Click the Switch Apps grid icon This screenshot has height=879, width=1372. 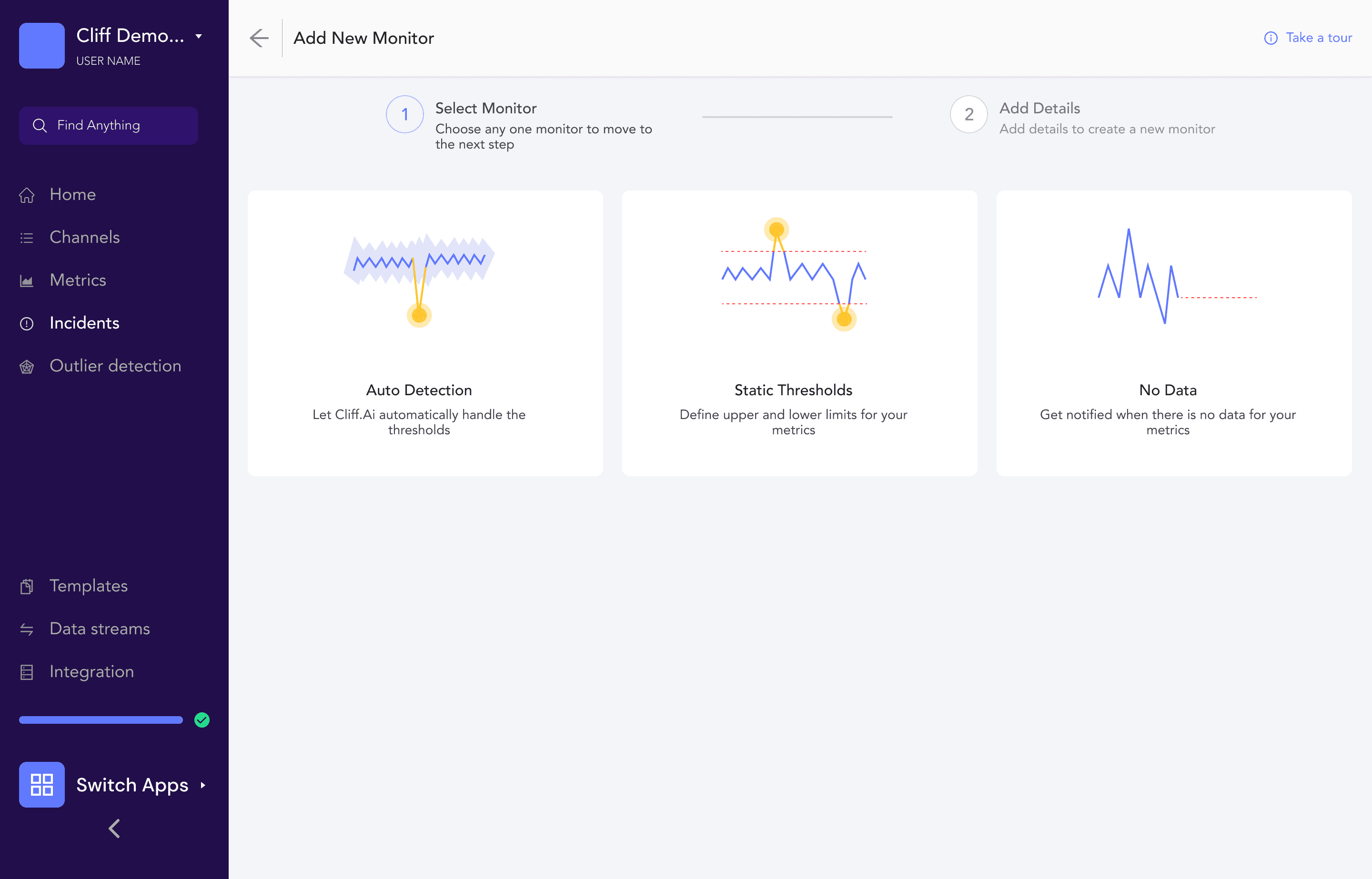click(41, 784)
